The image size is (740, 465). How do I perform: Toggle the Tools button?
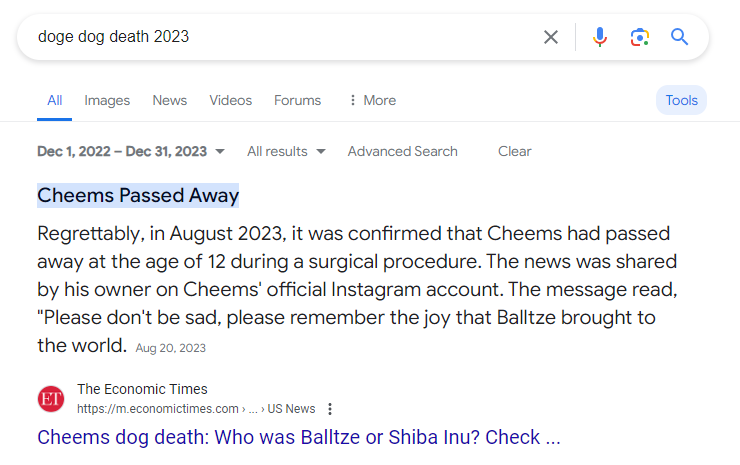681,100
